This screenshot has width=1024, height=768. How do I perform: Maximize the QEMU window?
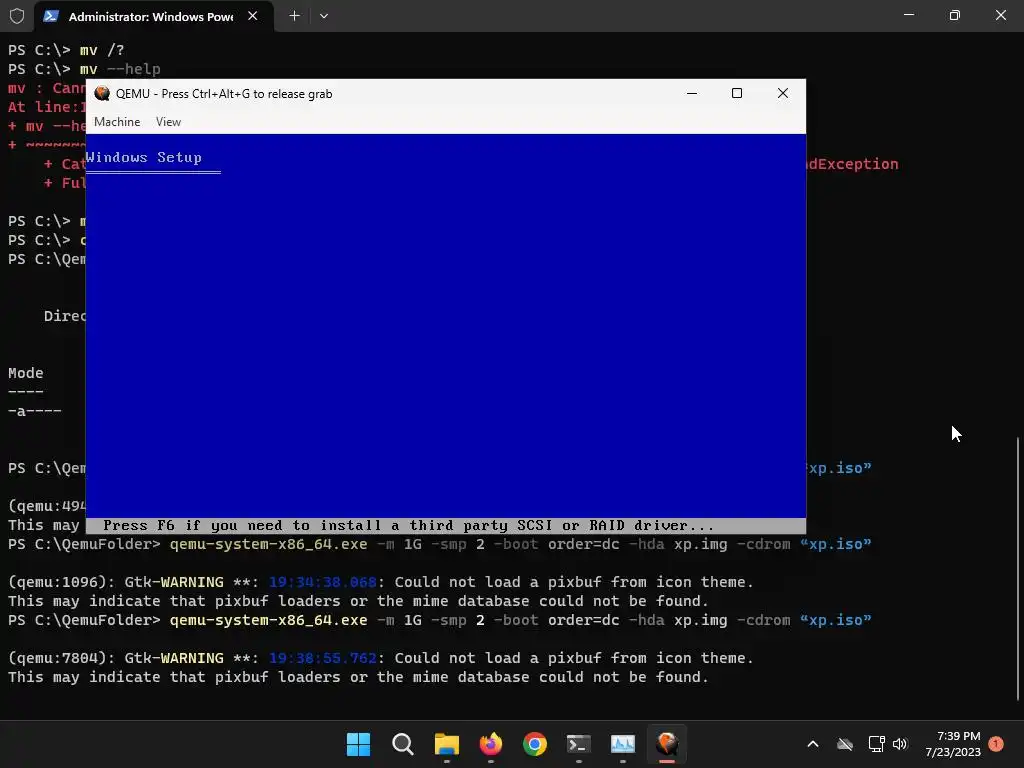click(737, 93)
